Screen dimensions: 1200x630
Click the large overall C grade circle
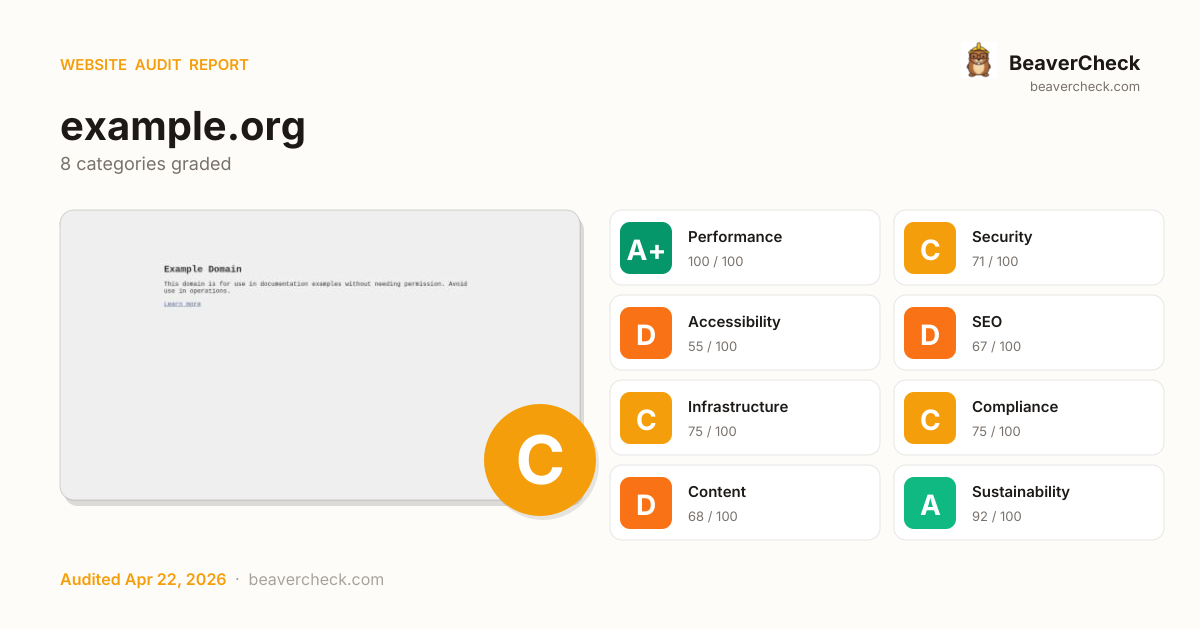coord(539,460)
